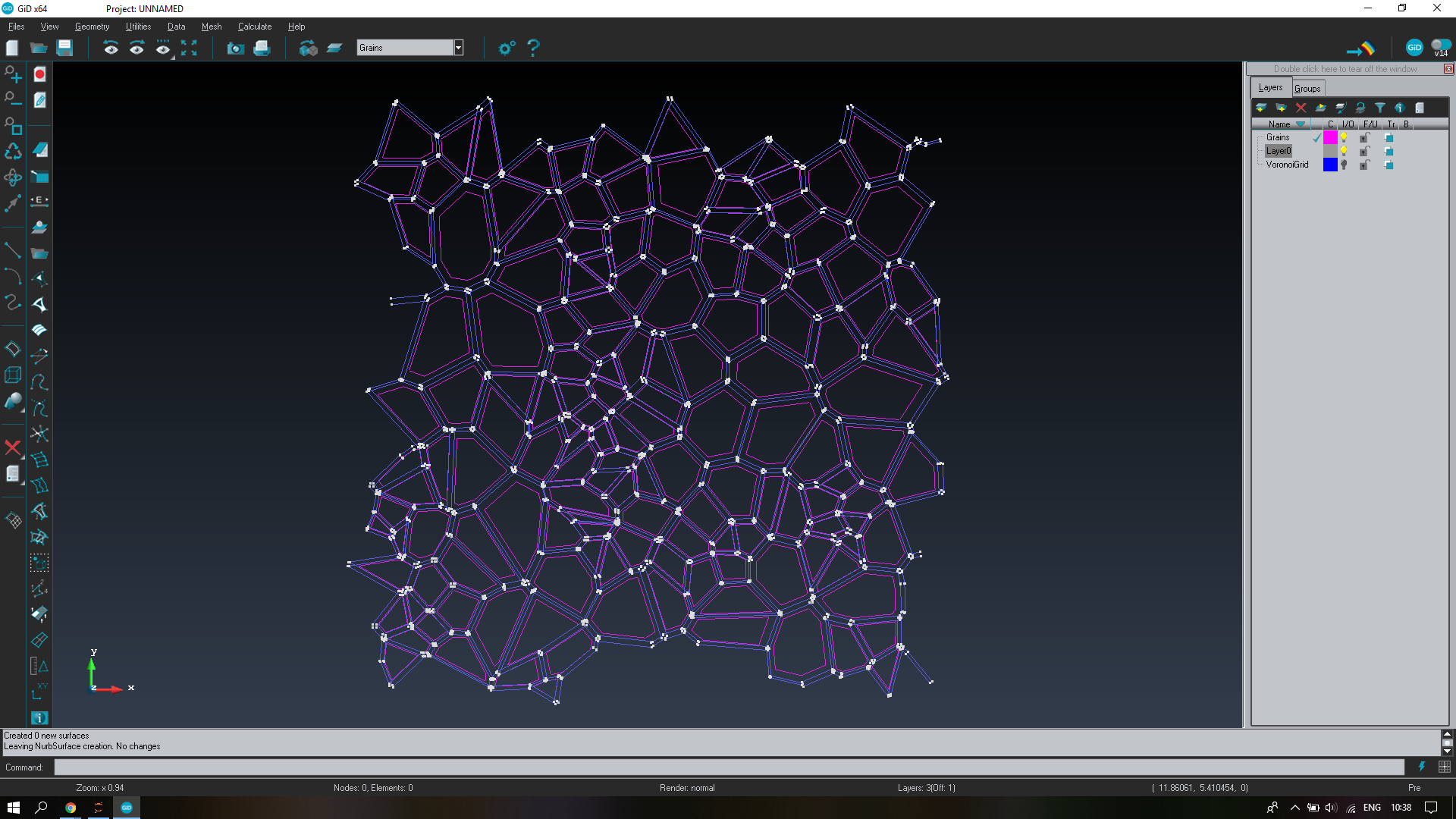This screenshot has width=1456, height=819.
Task: Click the preferences gear icon
Action: point(507,48)
